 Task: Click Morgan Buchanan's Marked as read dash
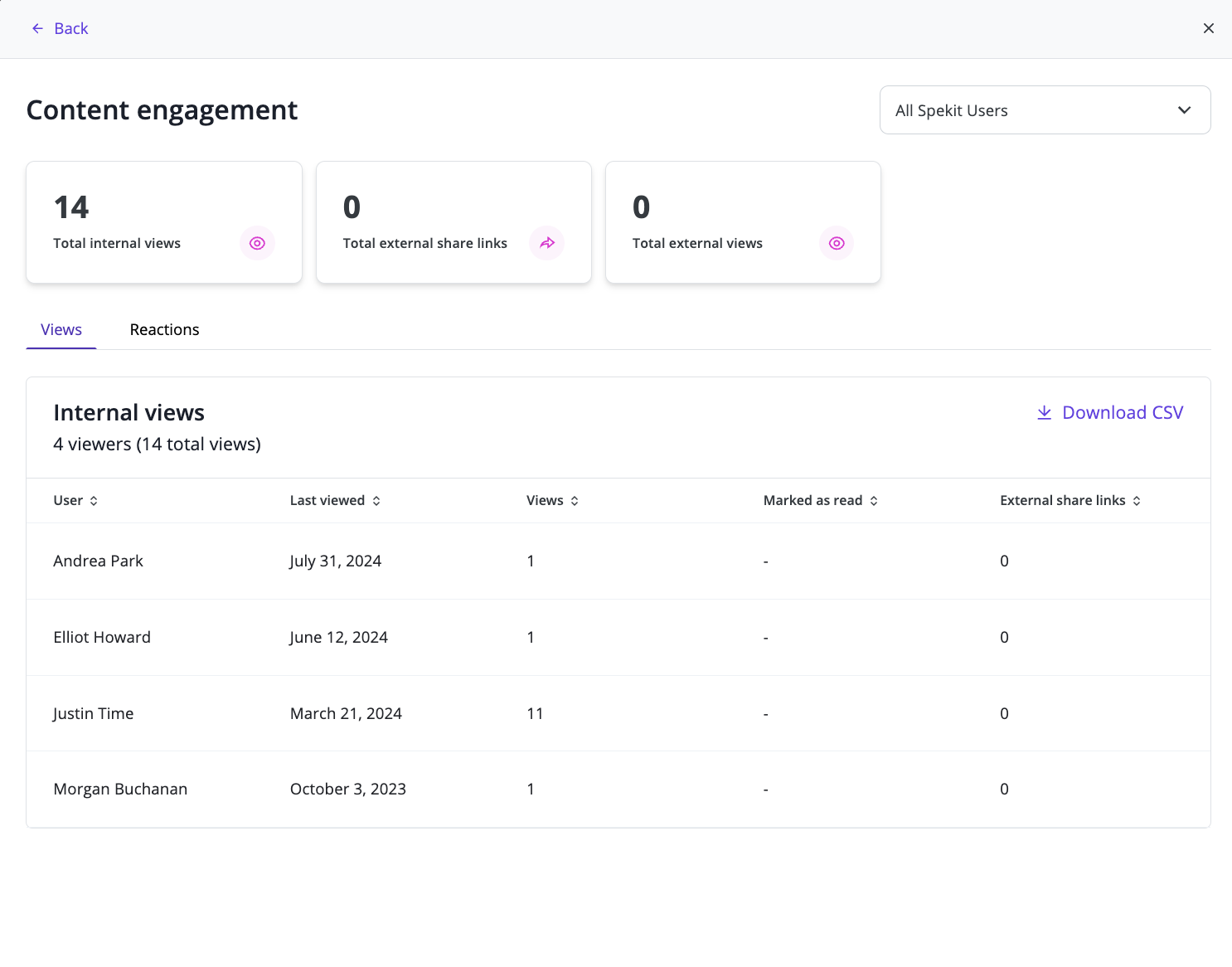[x=765, y=790]
